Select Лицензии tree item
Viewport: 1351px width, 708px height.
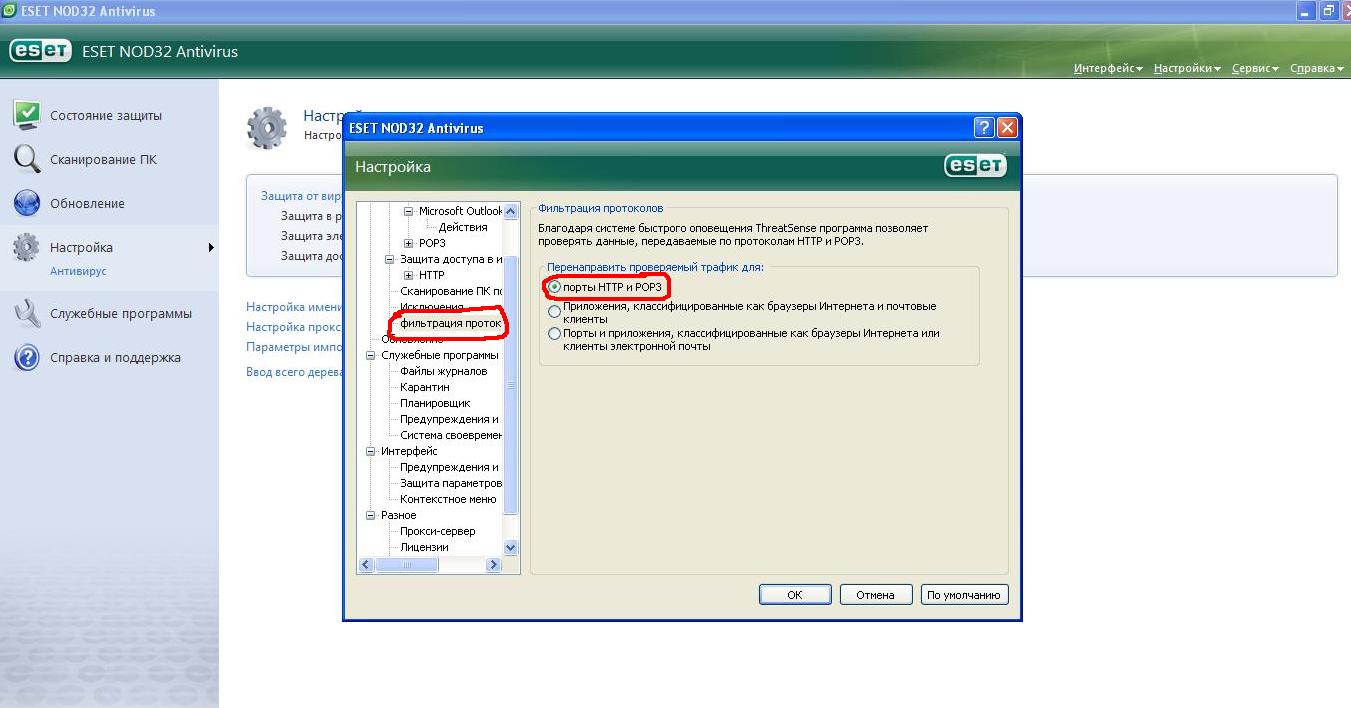pos(424,547)
